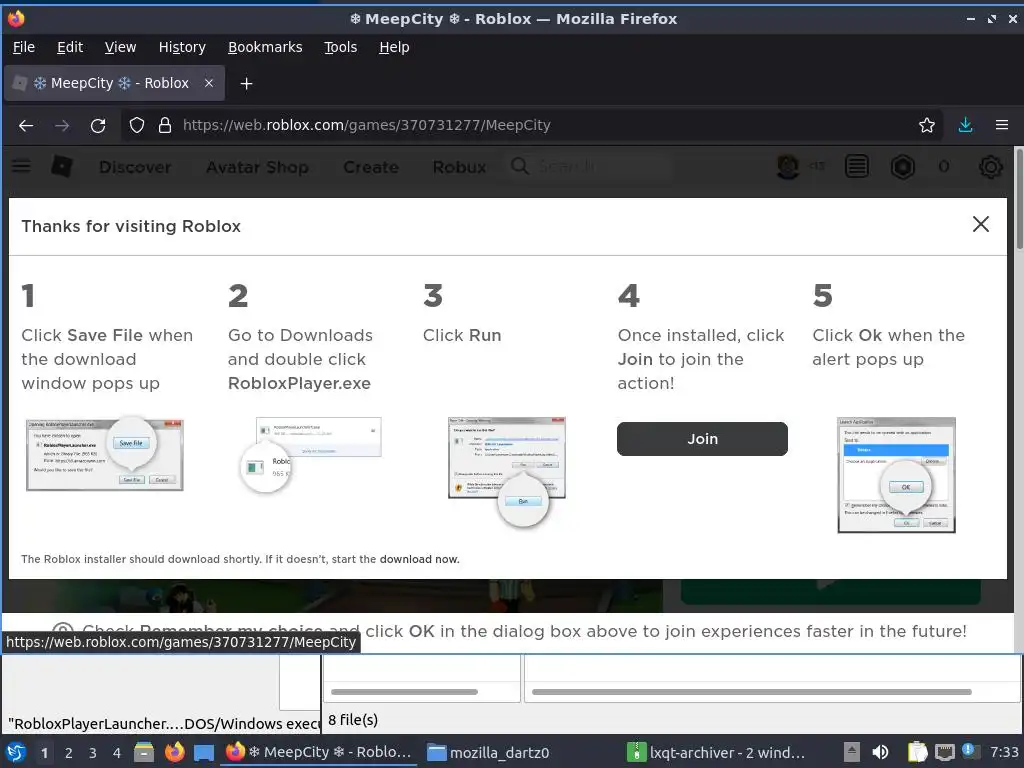Switch to virtual desktop 3
The image size is (1024, 768).
(93, 752)
